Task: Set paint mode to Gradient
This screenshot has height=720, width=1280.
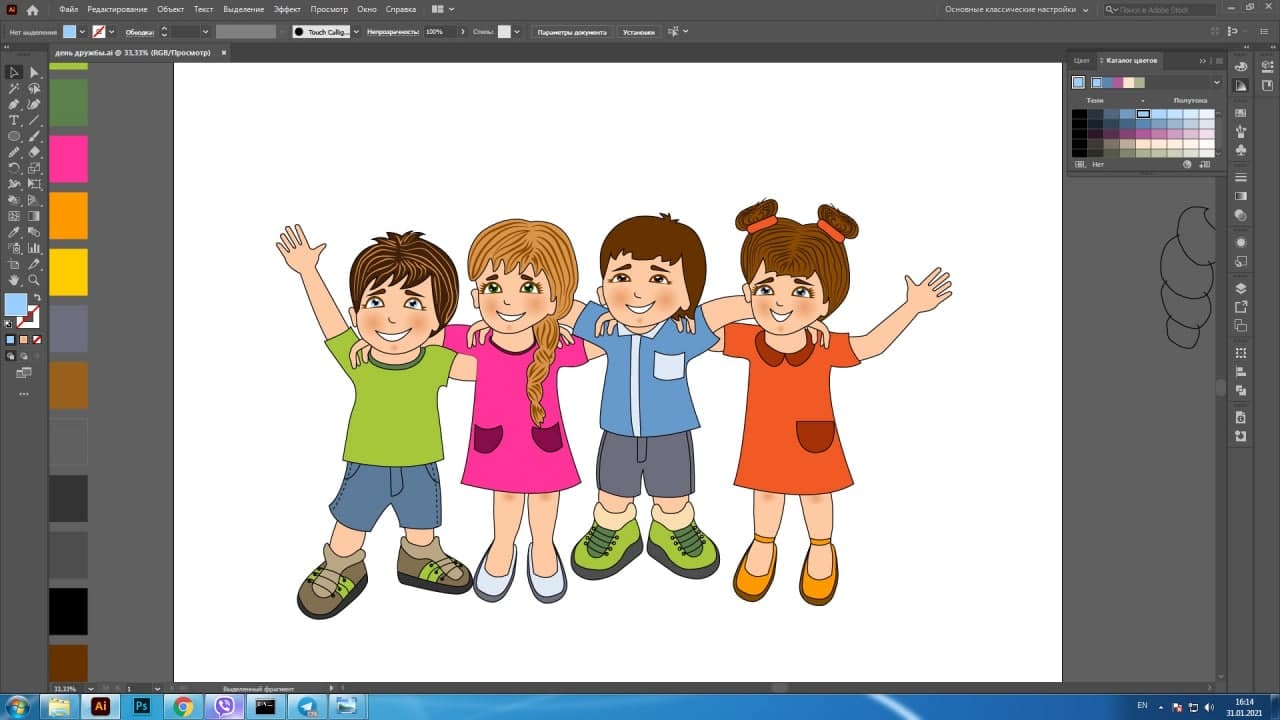Action: click(x=24, y=340)
